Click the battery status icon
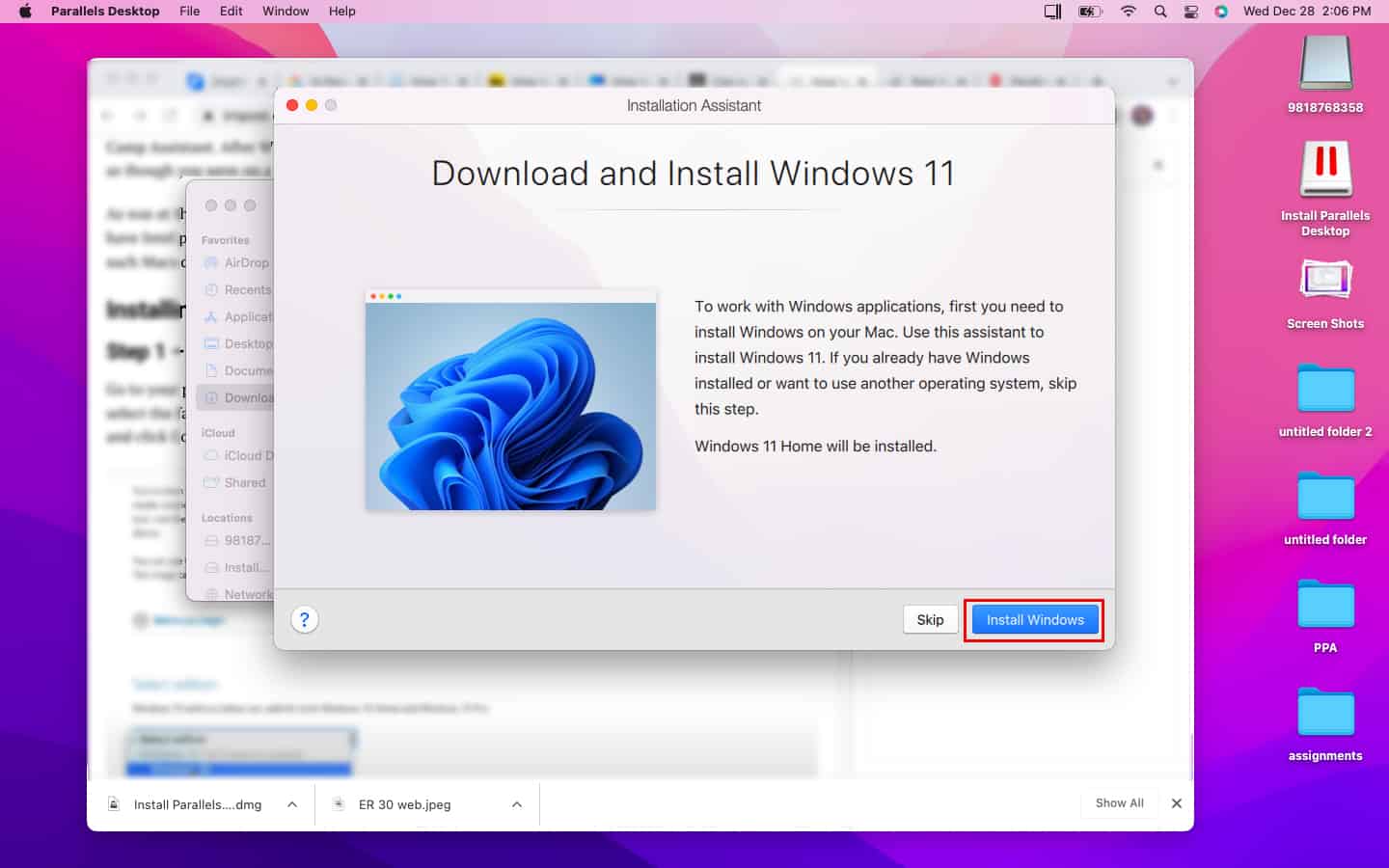Viewport: 1389px width, 868px height. tap(1090, 11)
